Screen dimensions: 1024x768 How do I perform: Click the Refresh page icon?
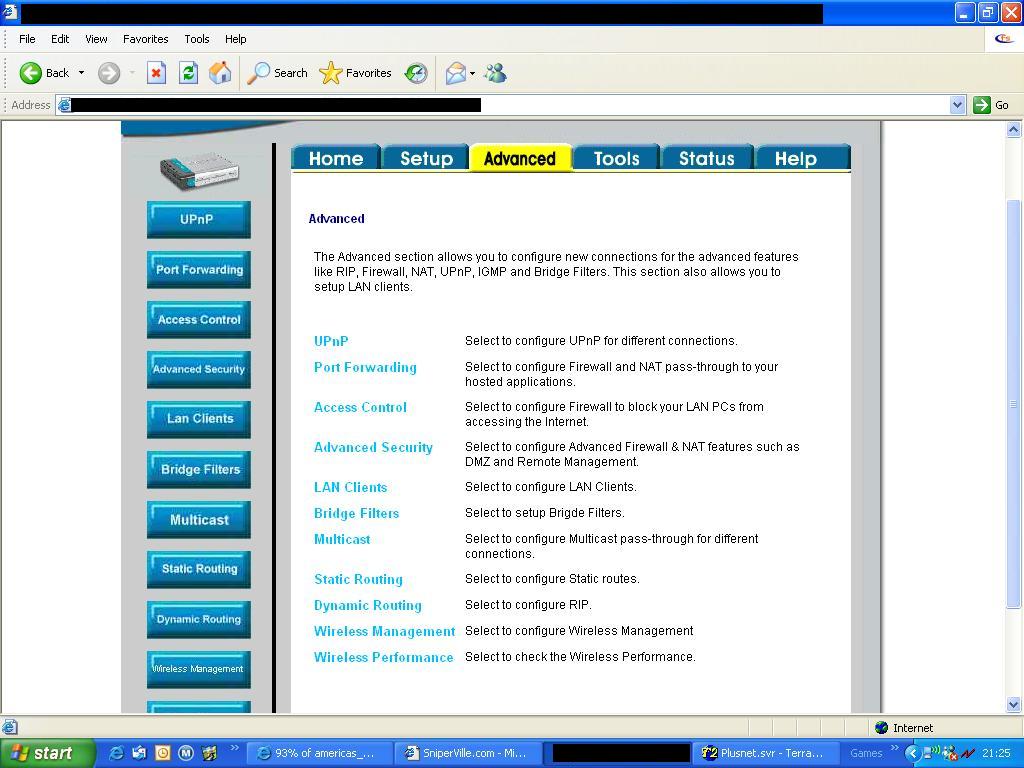coord(189,73)
